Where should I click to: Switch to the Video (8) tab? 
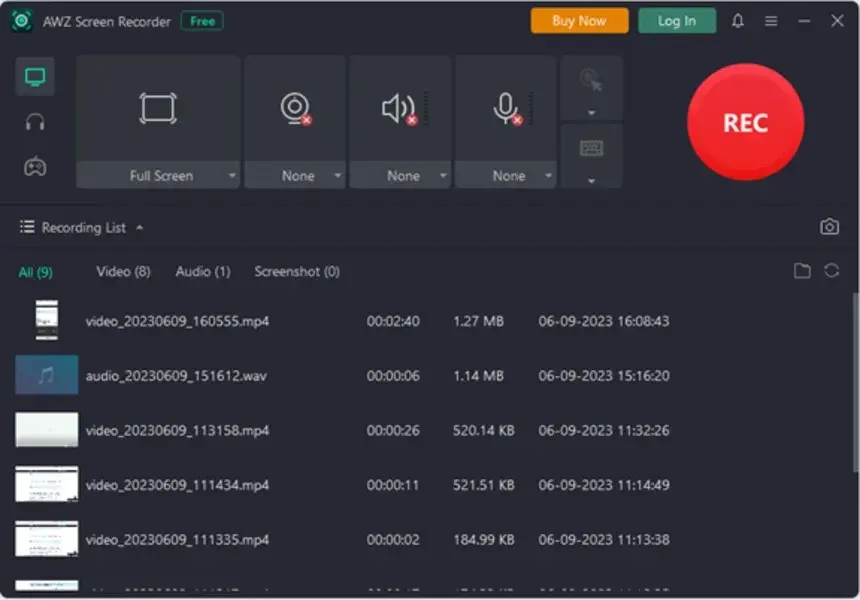point(123,271)
